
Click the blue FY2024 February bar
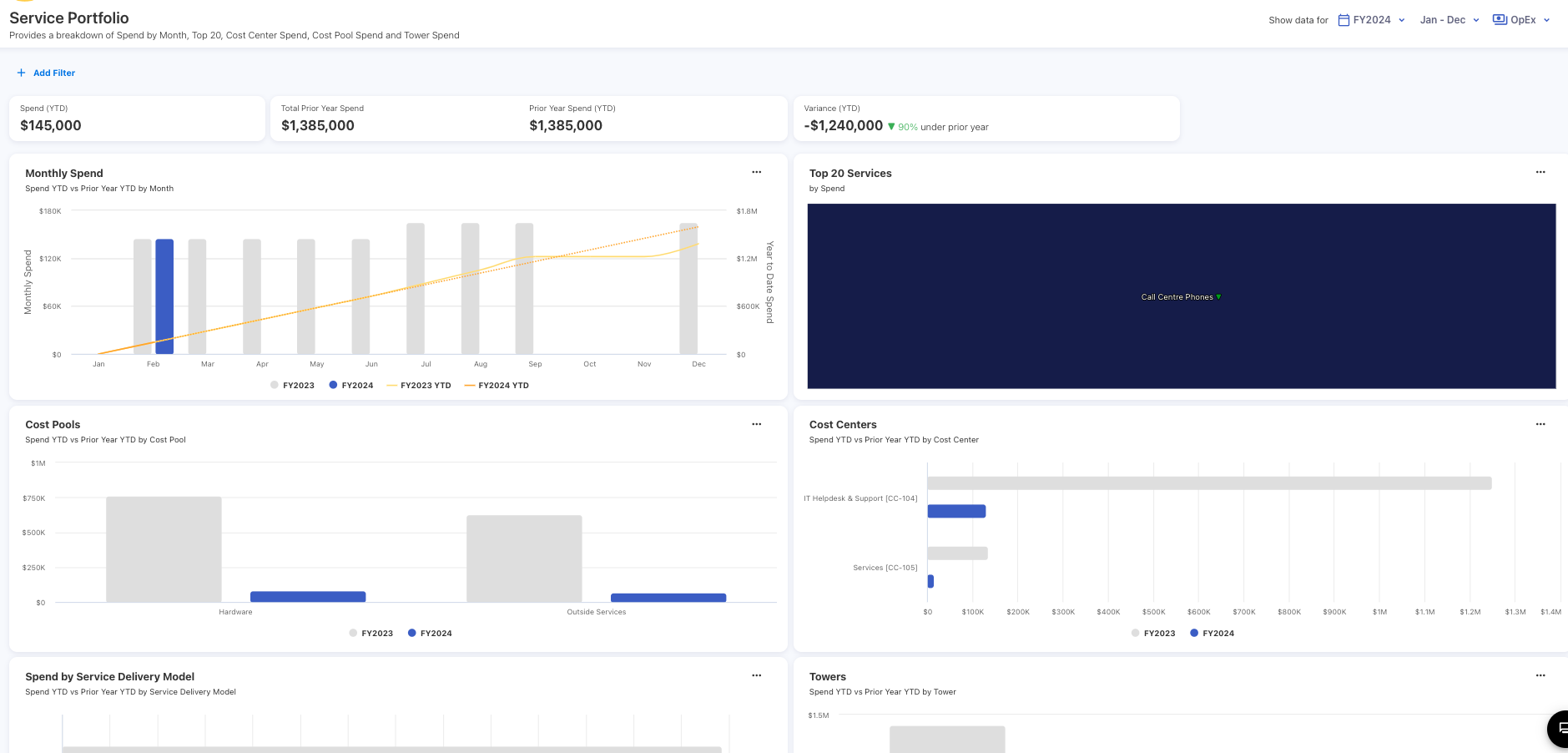164,296
